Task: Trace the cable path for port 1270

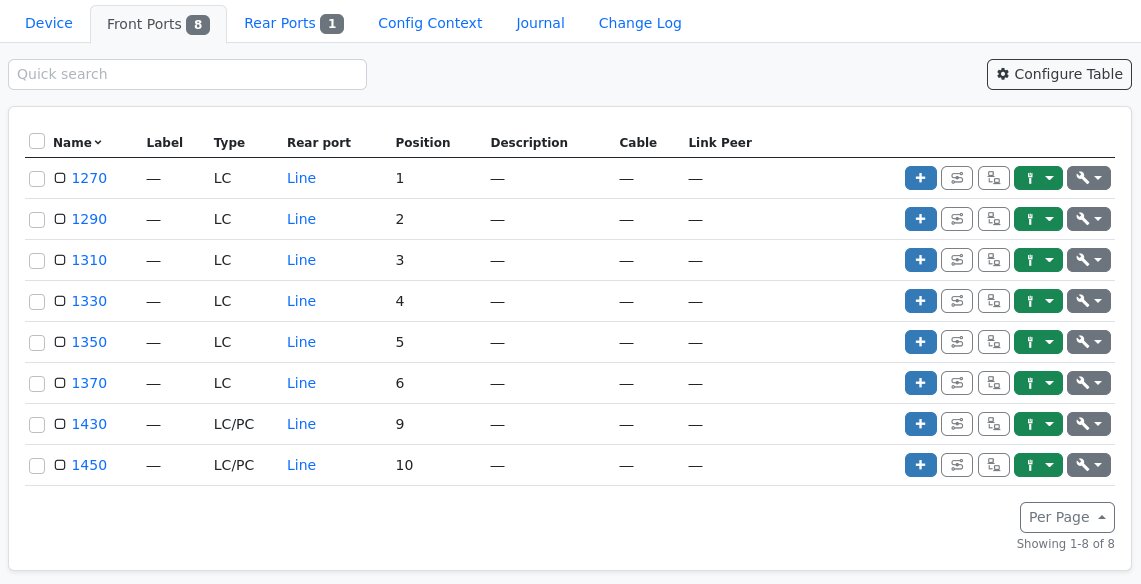Action: click(x=957, y=178)
